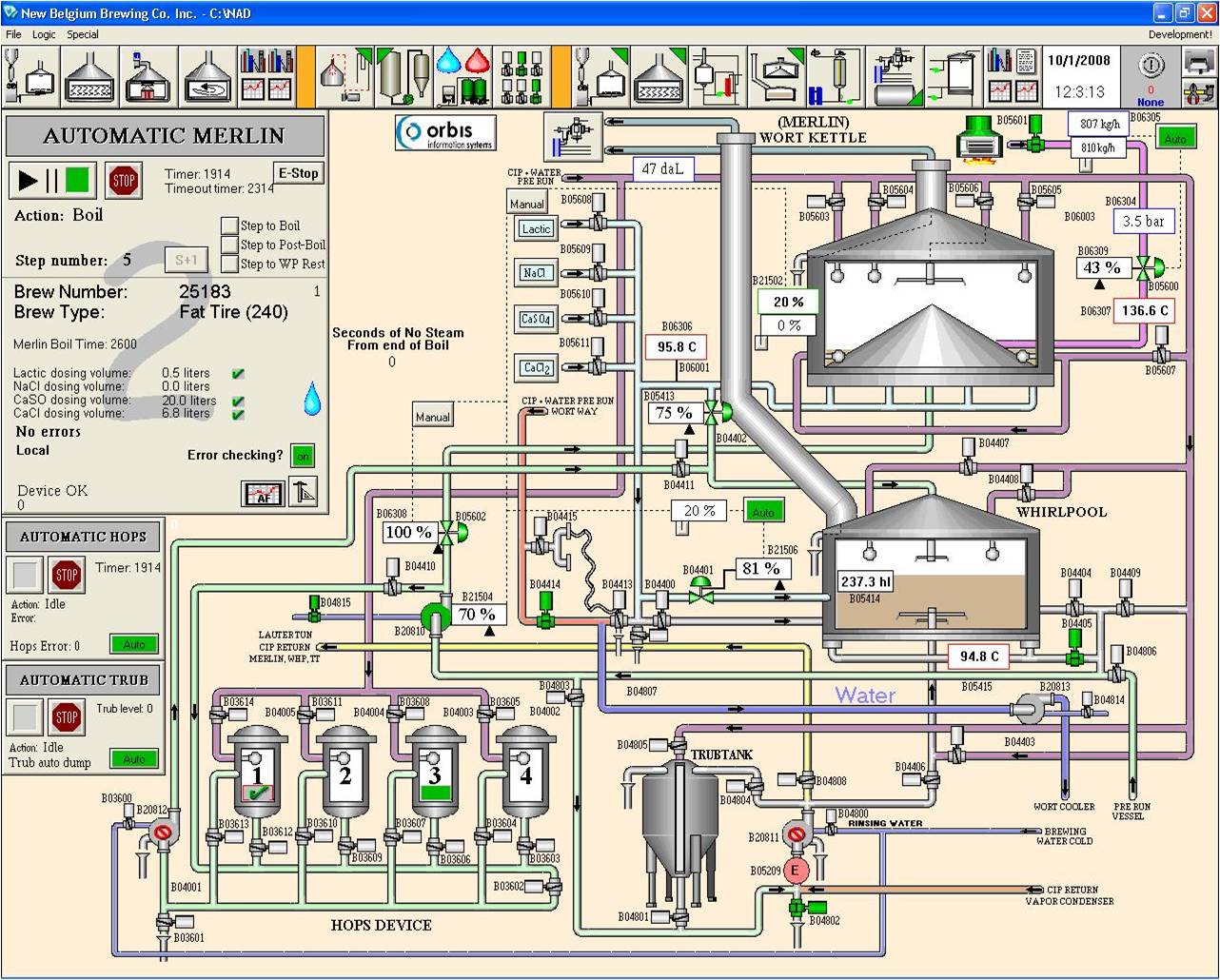Screen dimensions: 1220x980
Task: Toggle Error checking off
Action: point(303,456)
